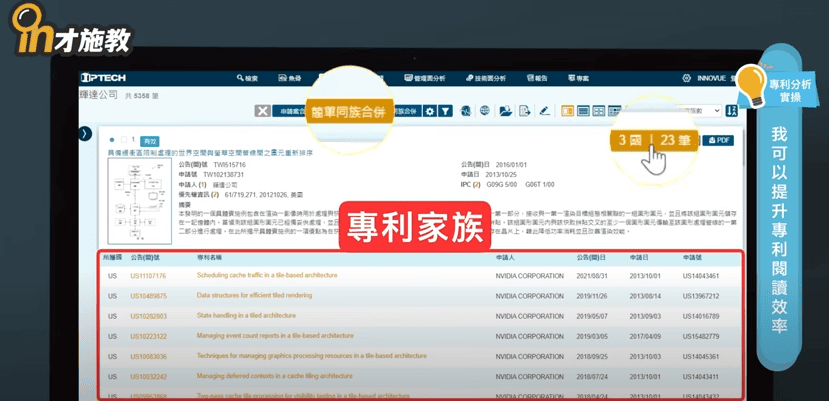The image size is (829, 401).
Task: Open patent link US11107176
Action: point(148,275)
